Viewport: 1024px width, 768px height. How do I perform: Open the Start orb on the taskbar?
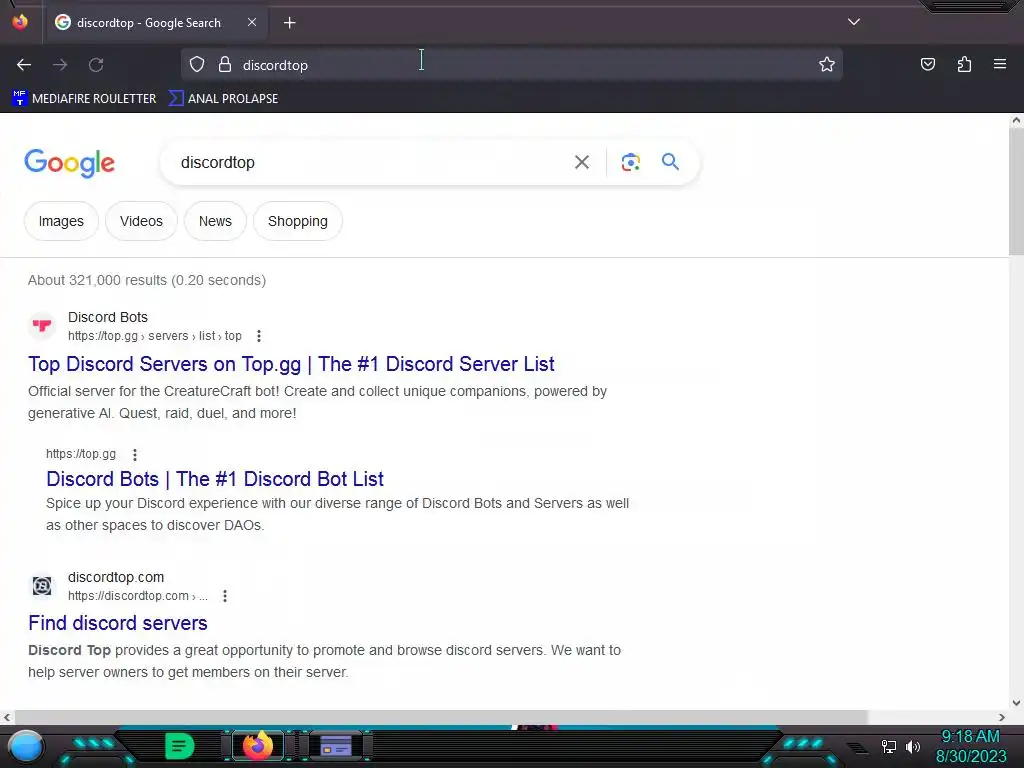25,746
